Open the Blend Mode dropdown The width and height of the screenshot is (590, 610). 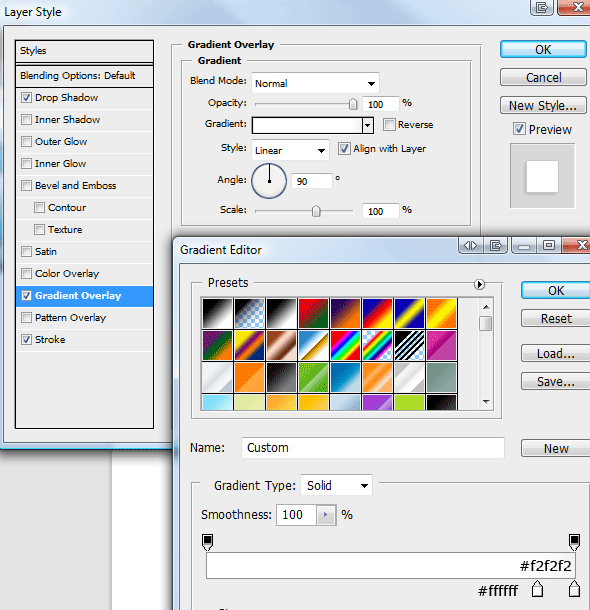315,83
